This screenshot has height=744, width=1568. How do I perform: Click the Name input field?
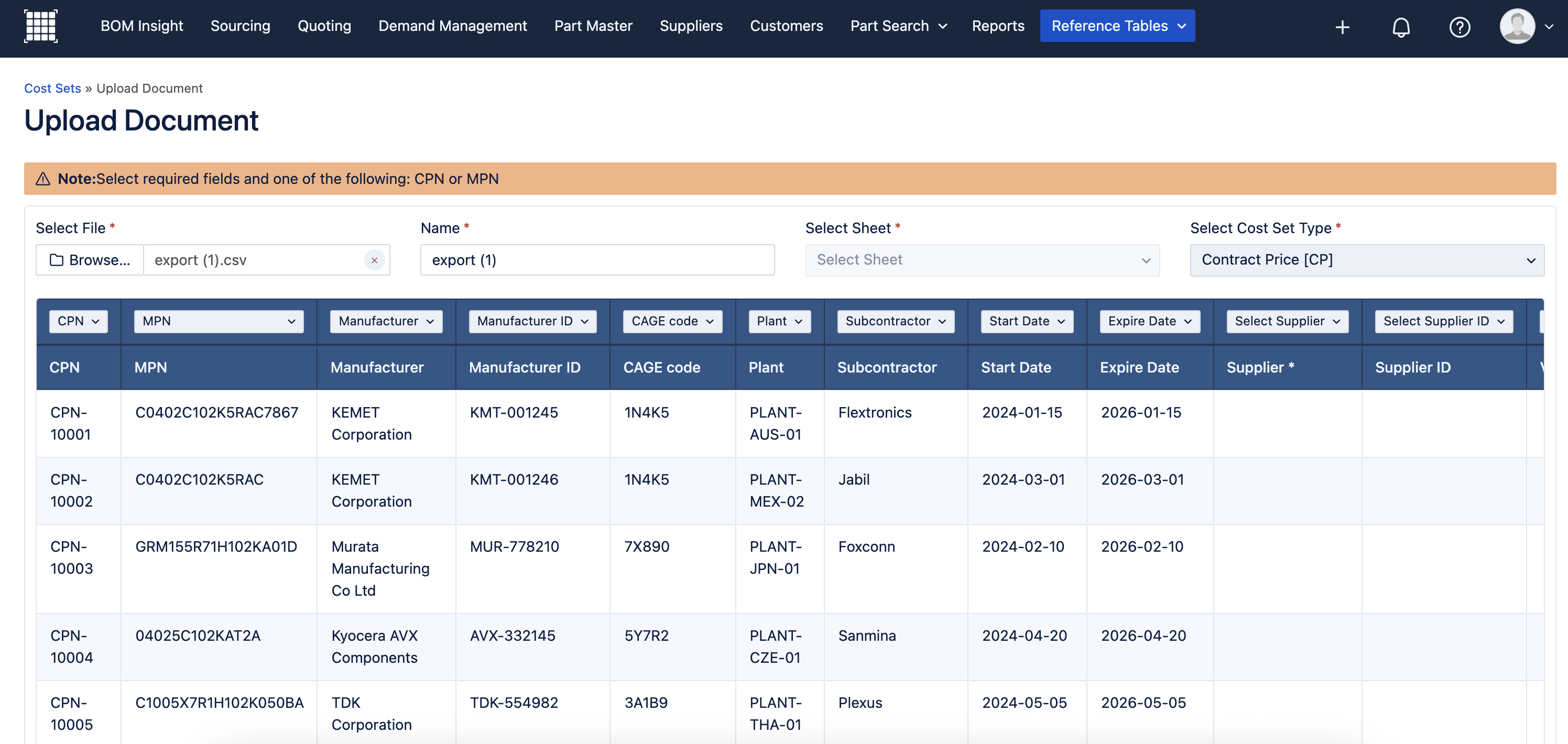(x=597, y=260)
